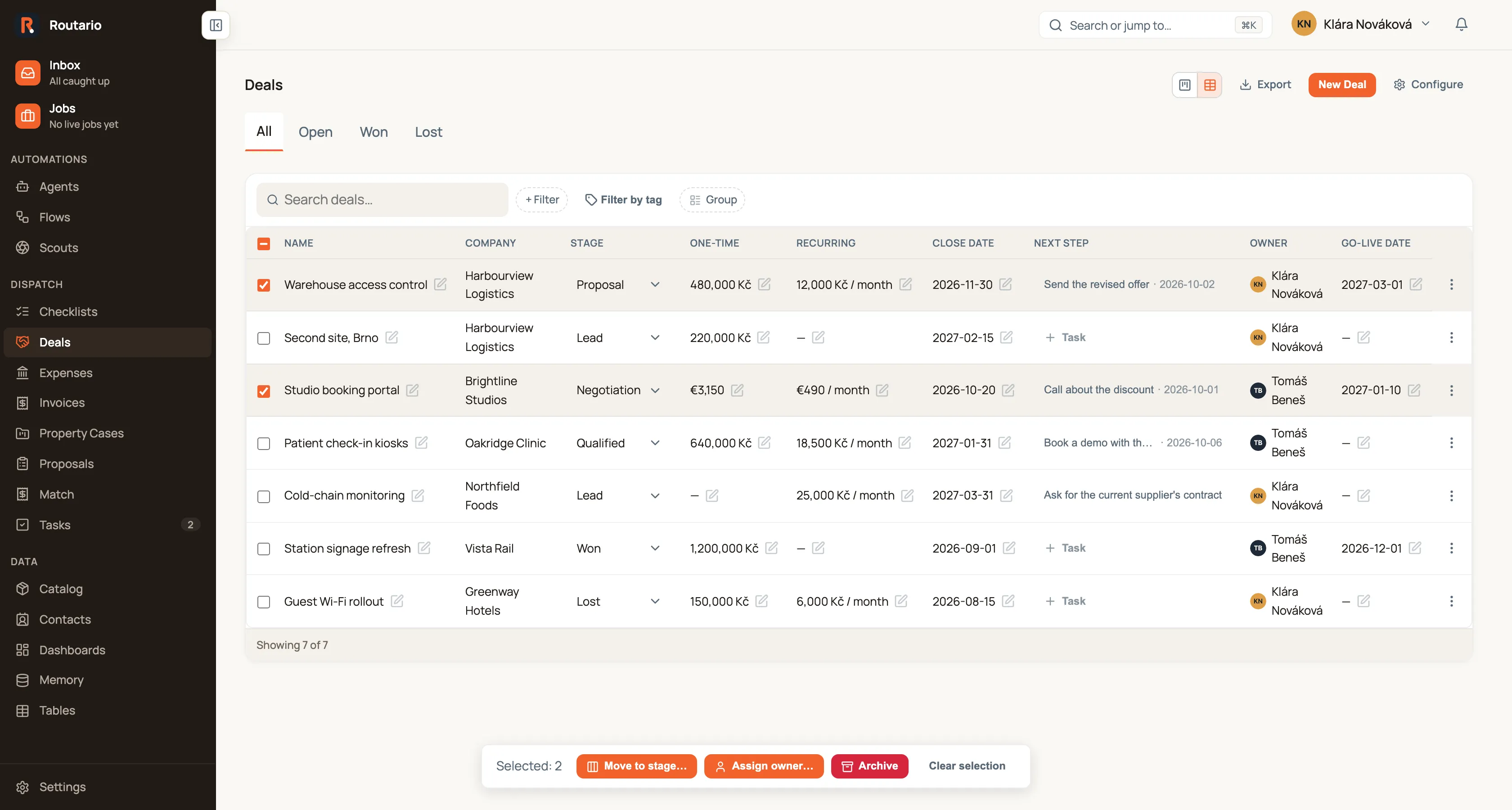The width and height of the screenshot is (1512, 810).
Task: Open Group options
Action: (x=712, y=199)
